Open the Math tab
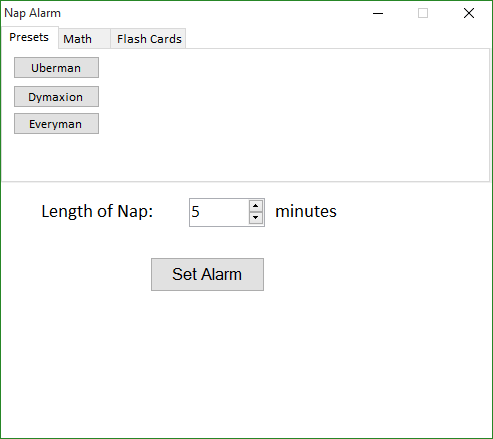The width and height of the screenshot is (493, 439). click(x=84, y=39)
